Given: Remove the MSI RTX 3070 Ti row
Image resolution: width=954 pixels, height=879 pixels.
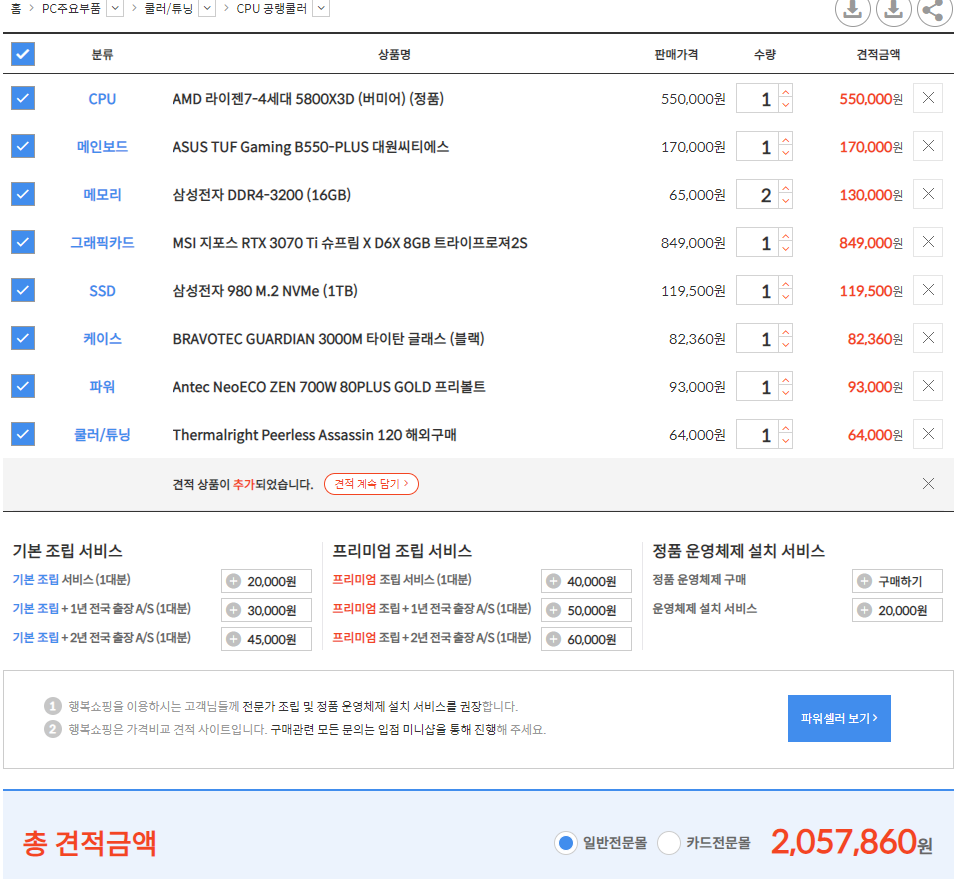Looking at the screenshot, I should coord(928,242).
